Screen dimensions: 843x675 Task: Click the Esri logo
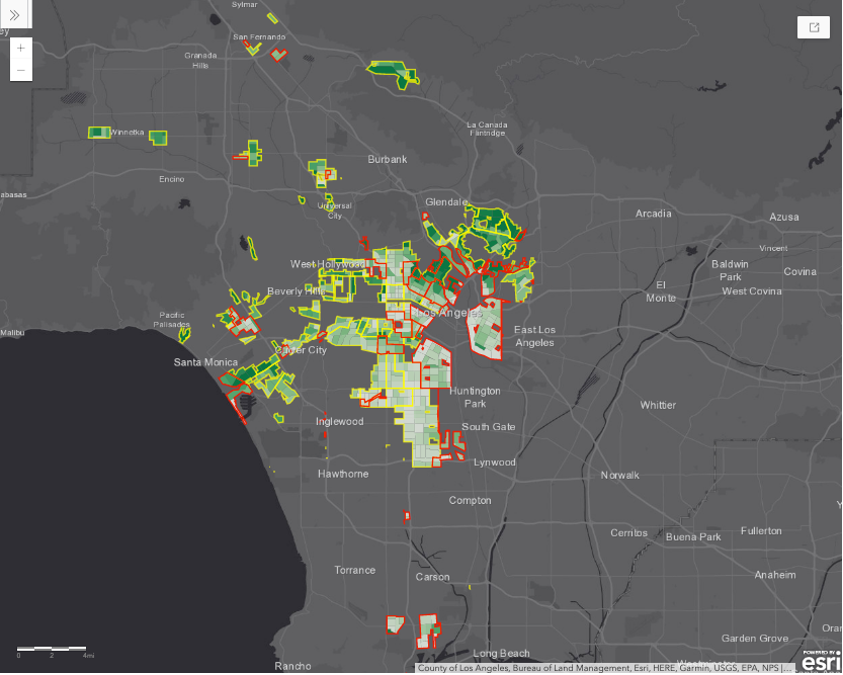coord(821,661)
